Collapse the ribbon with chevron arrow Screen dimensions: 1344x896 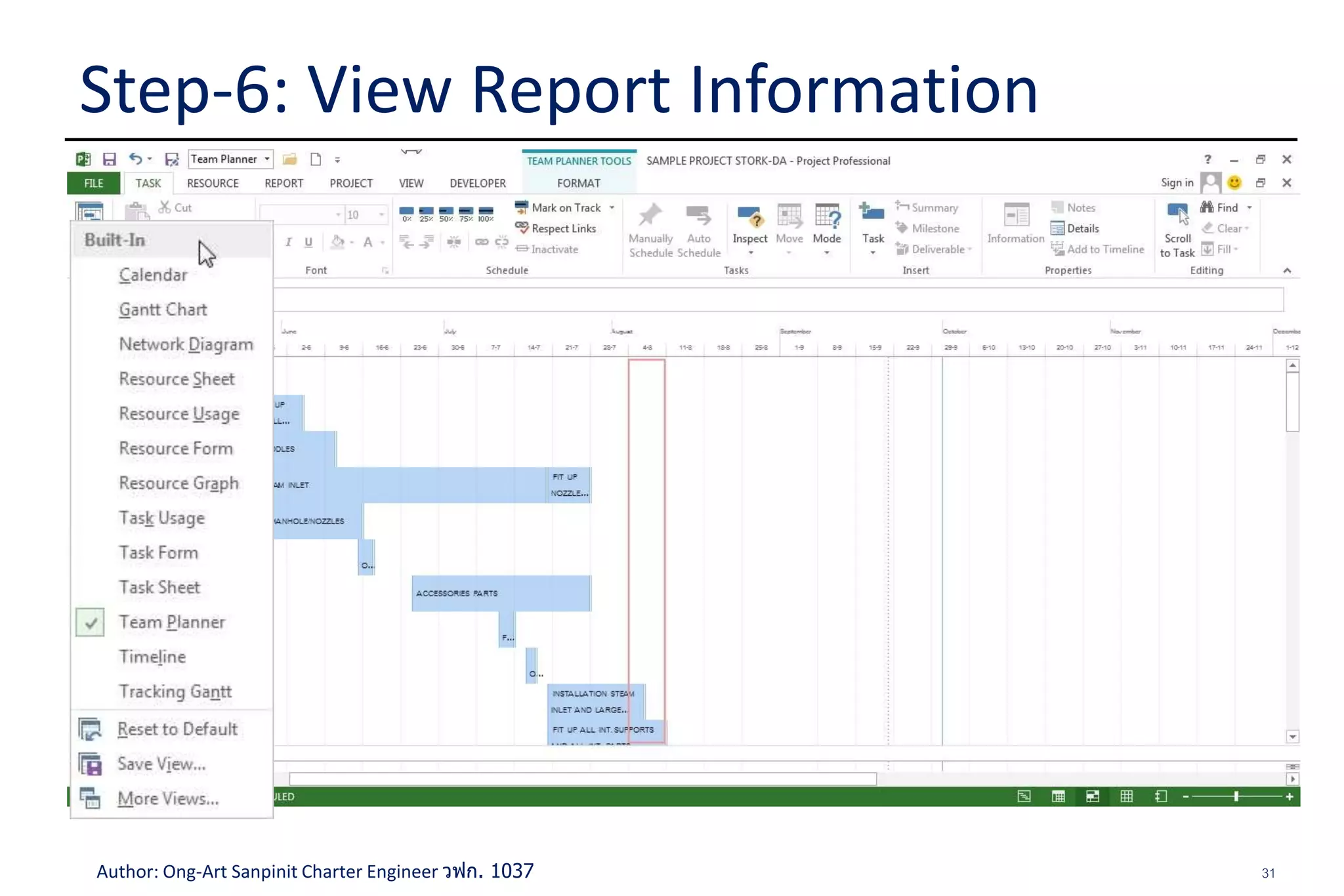pyautogui.click(x=1287, y=270)
